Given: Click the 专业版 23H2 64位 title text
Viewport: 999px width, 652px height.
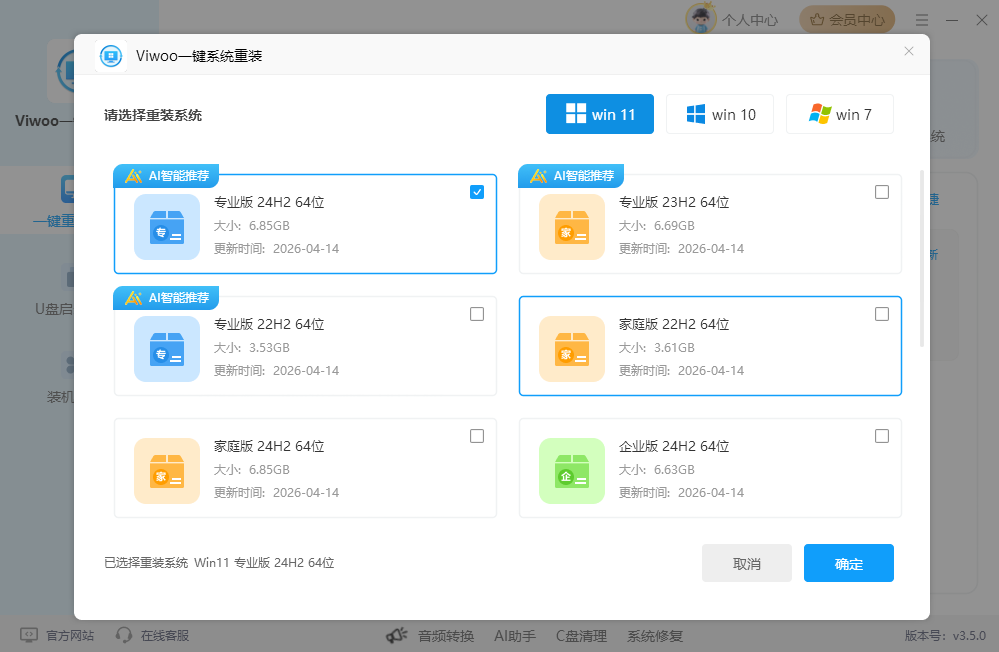Looking at the screenshot, I should [674, 202].
